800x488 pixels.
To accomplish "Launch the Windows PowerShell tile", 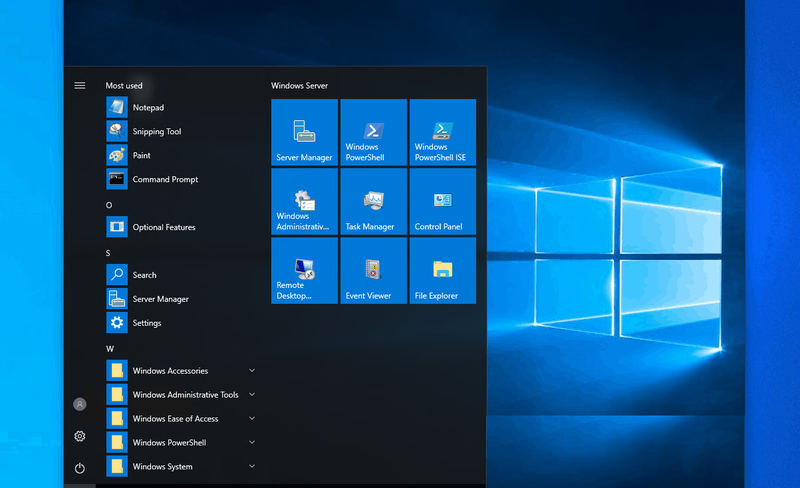I will [373, 132].
